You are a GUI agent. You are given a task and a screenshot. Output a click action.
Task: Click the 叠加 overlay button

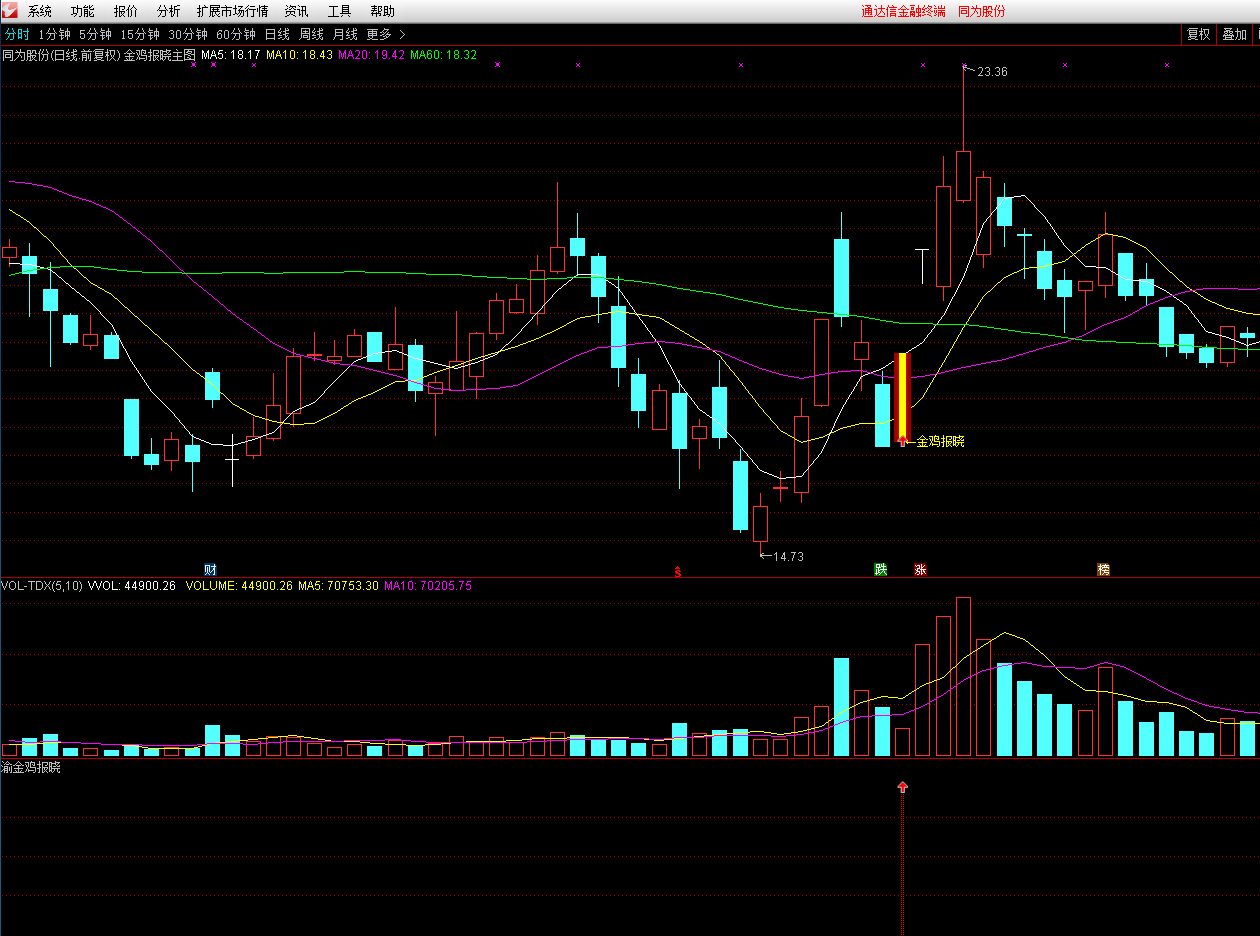(1234, 34)
